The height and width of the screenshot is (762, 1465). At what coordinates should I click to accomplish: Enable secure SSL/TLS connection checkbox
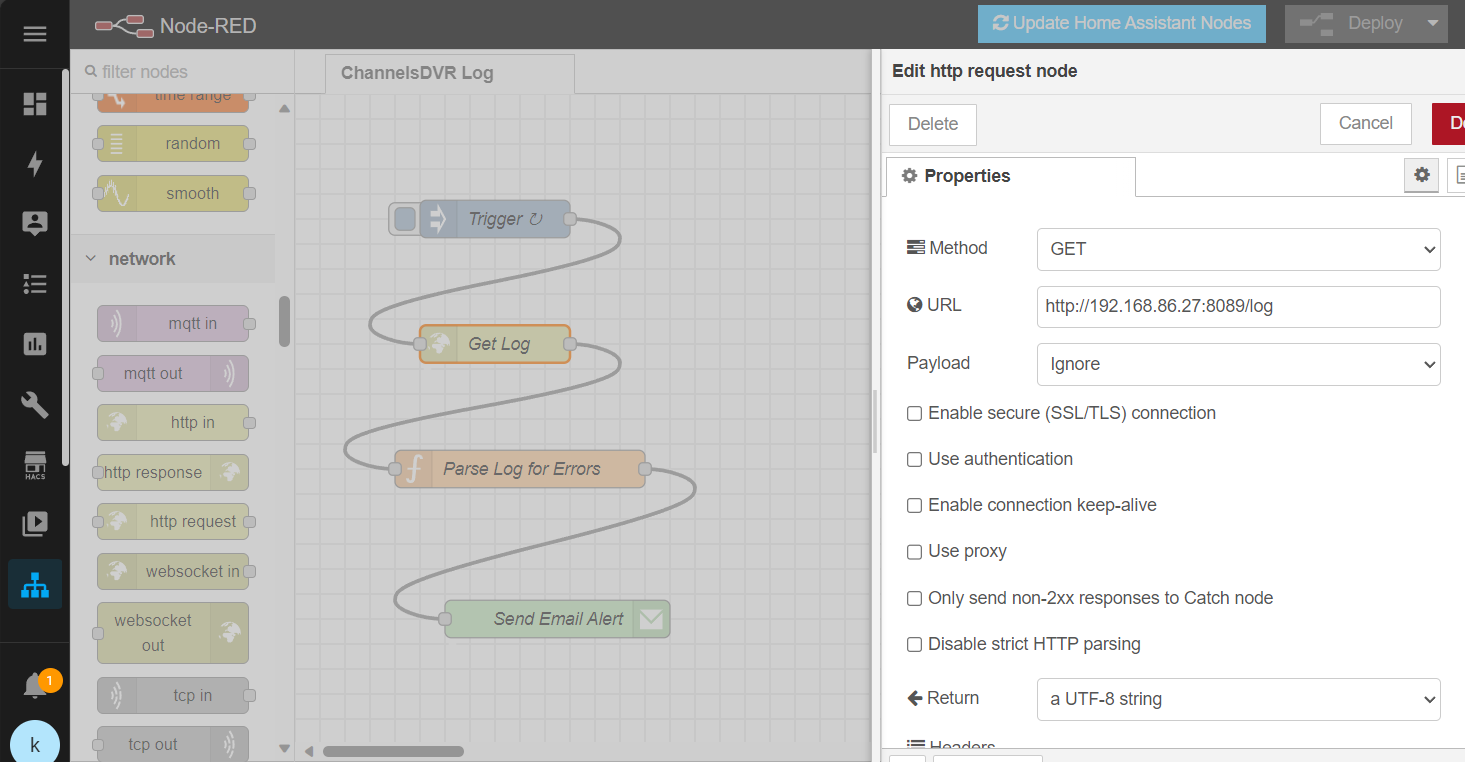click(914, 414)
